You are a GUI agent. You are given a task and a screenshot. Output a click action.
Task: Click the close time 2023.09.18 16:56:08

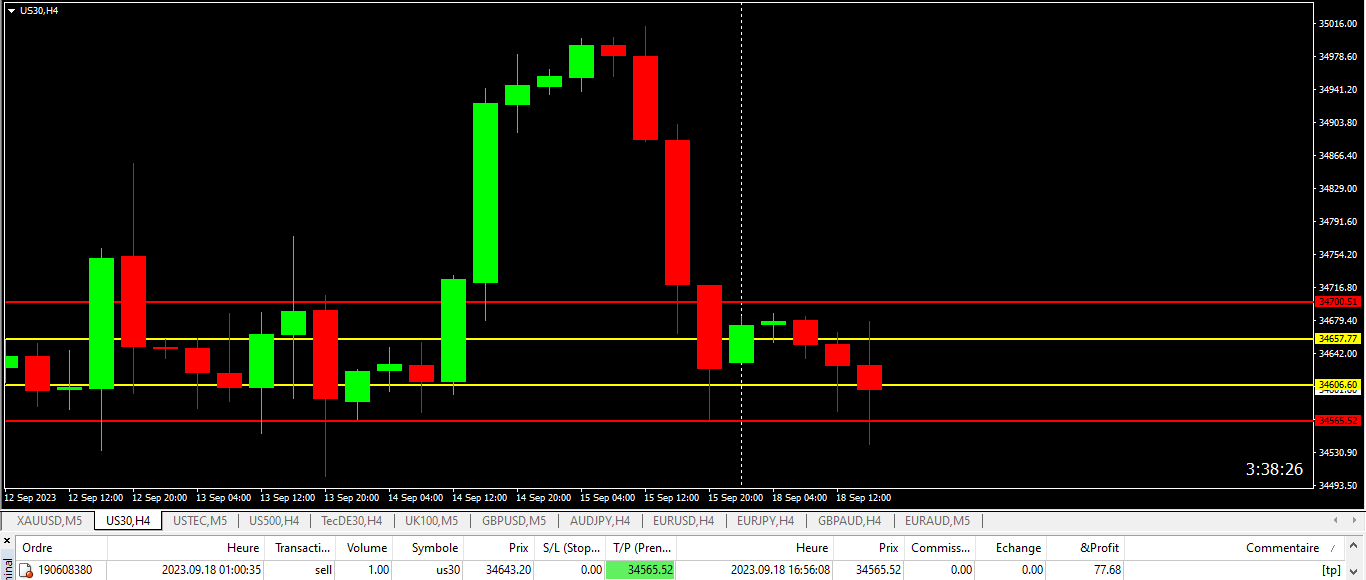(x=780, y=570)
